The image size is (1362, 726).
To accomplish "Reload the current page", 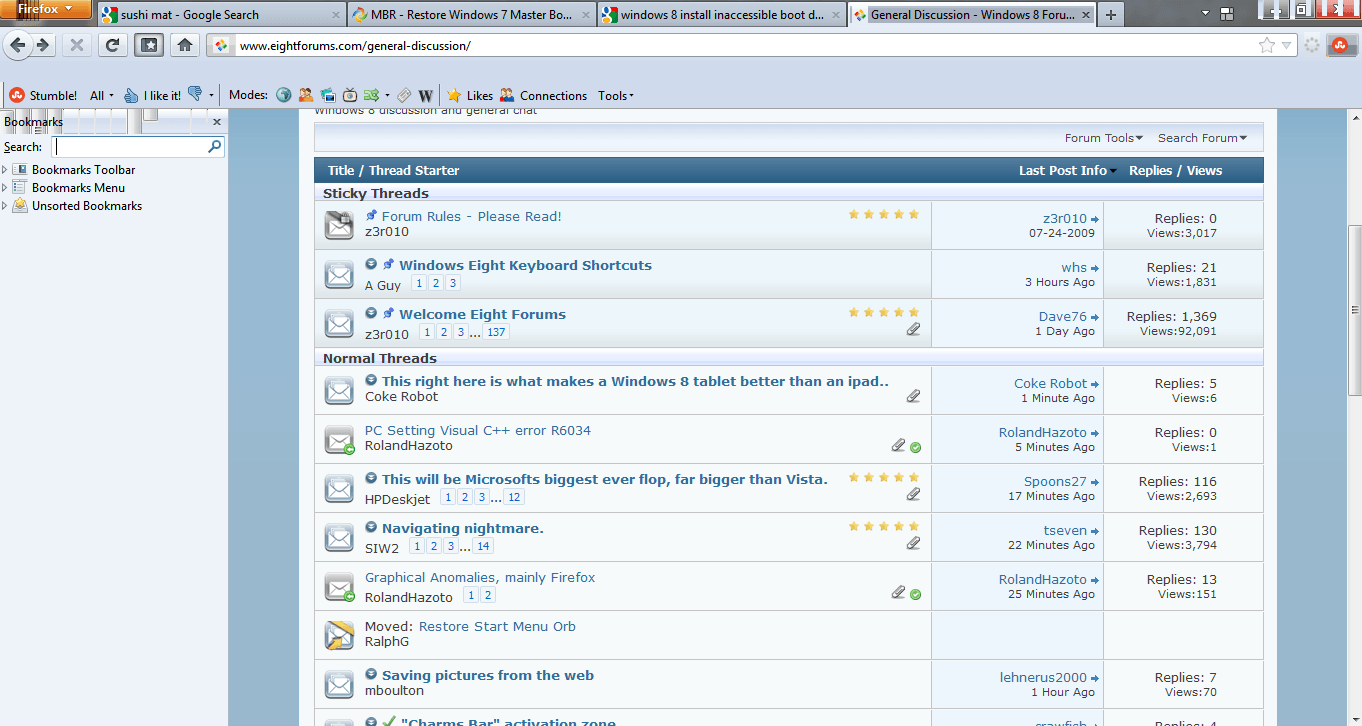I will pos(112,45).
